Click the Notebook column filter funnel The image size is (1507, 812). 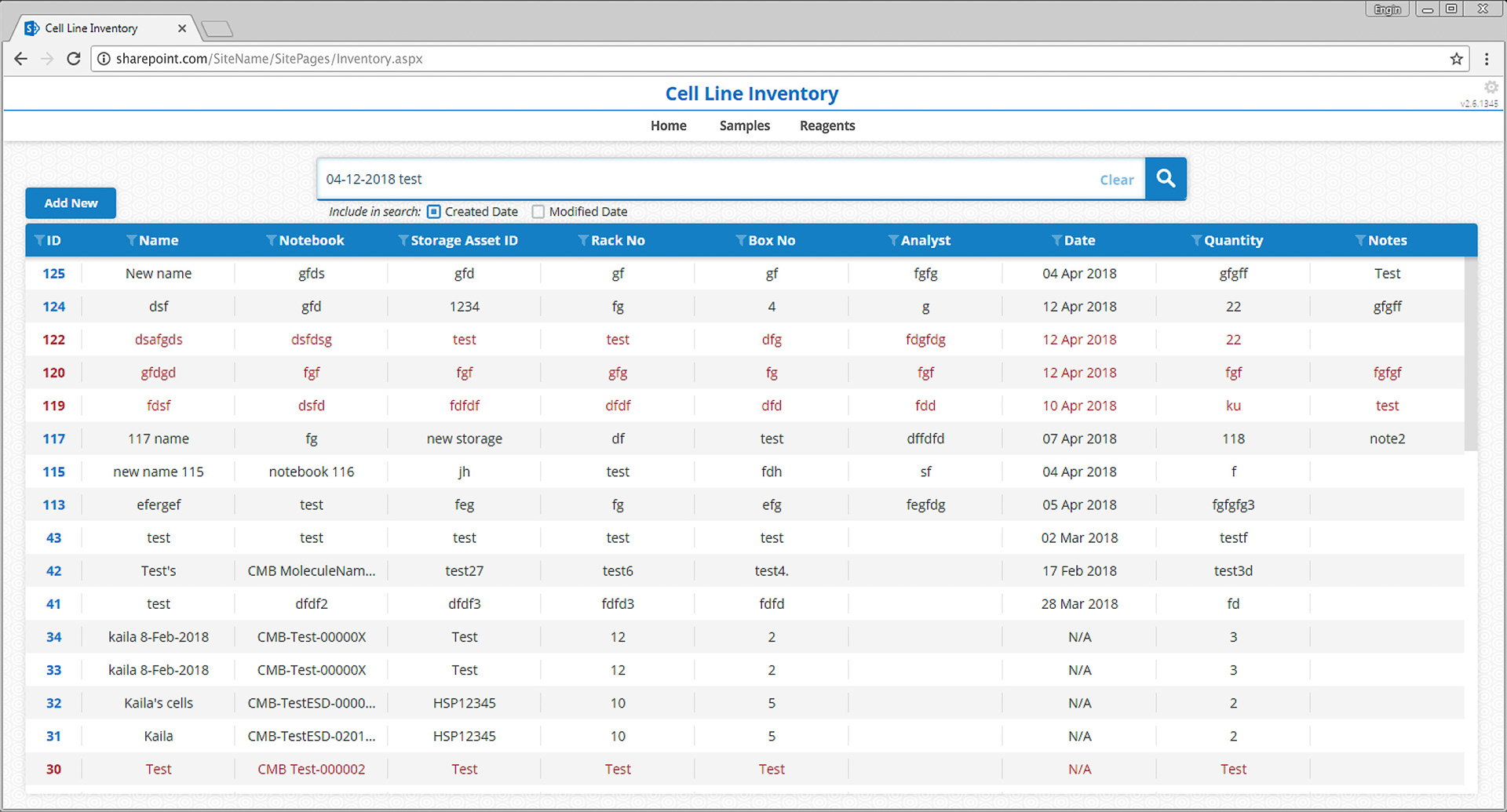click(272, 241)
